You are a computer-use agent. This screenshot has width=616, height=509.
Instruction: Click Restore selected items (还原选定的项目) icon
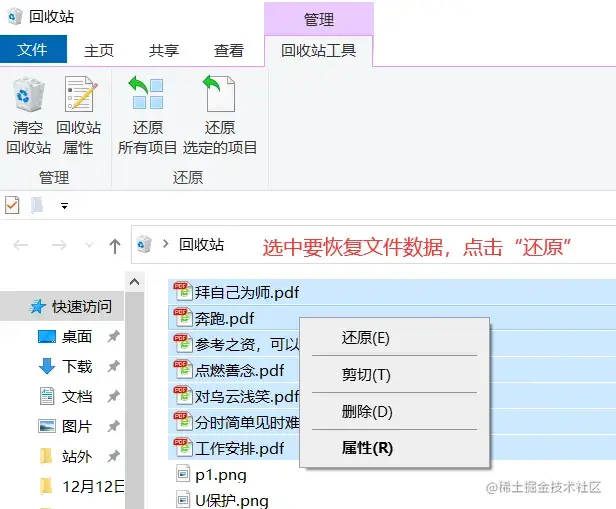click(219, 93)
